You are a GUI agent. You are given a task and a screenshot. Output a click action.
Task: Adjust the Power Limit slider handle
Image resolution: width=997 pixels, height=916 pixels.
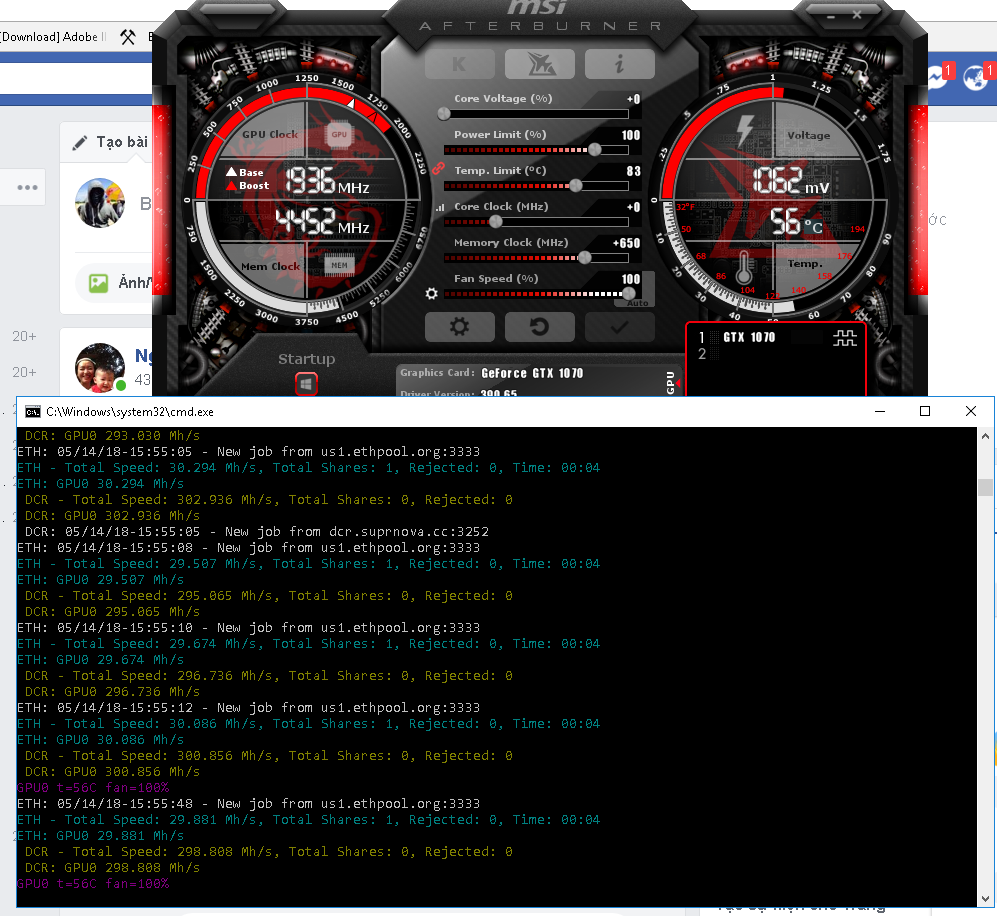[595, 150]
